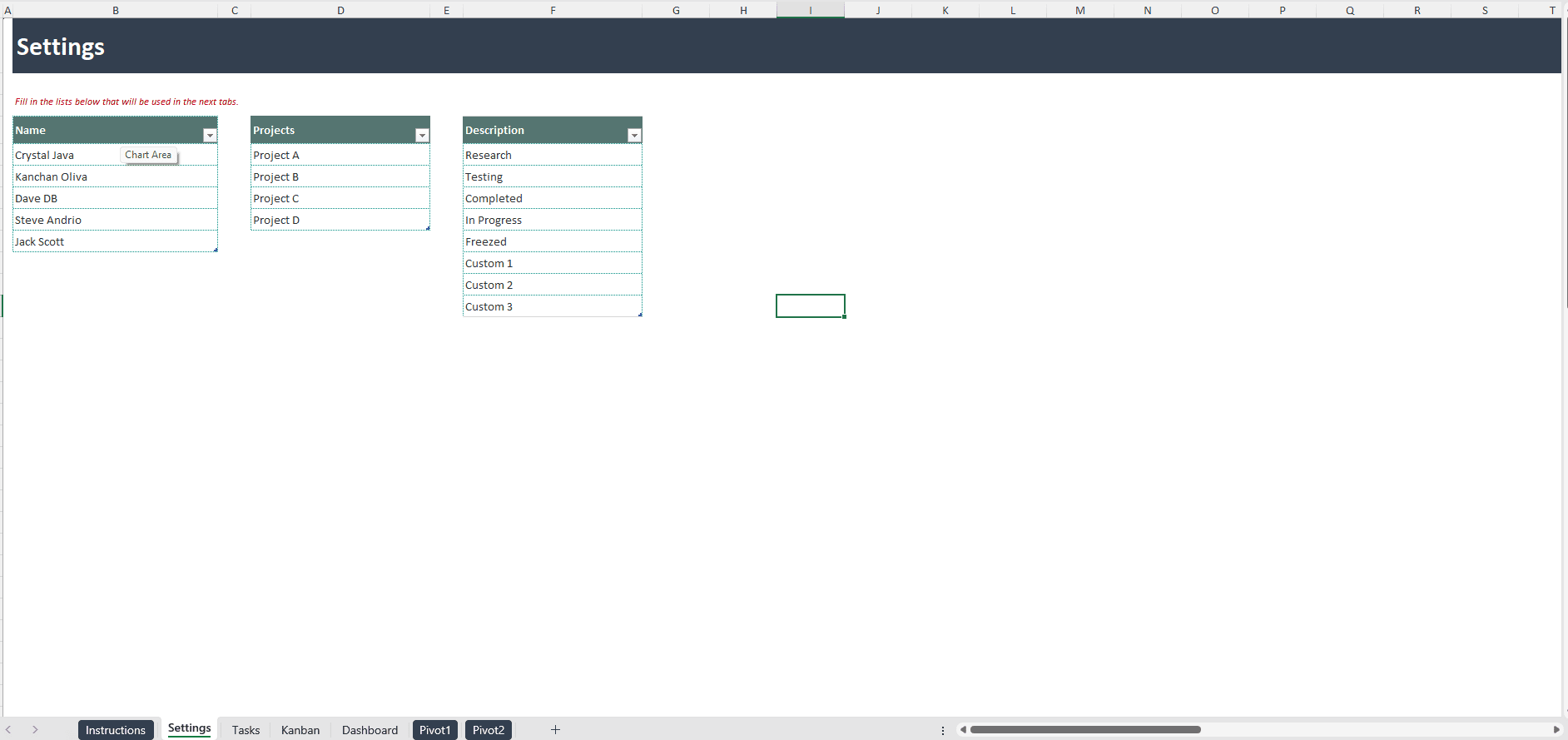Click the horizontal scrollbar left arrow
This screenshot has width=1568, height=740.
click(963, 730)
